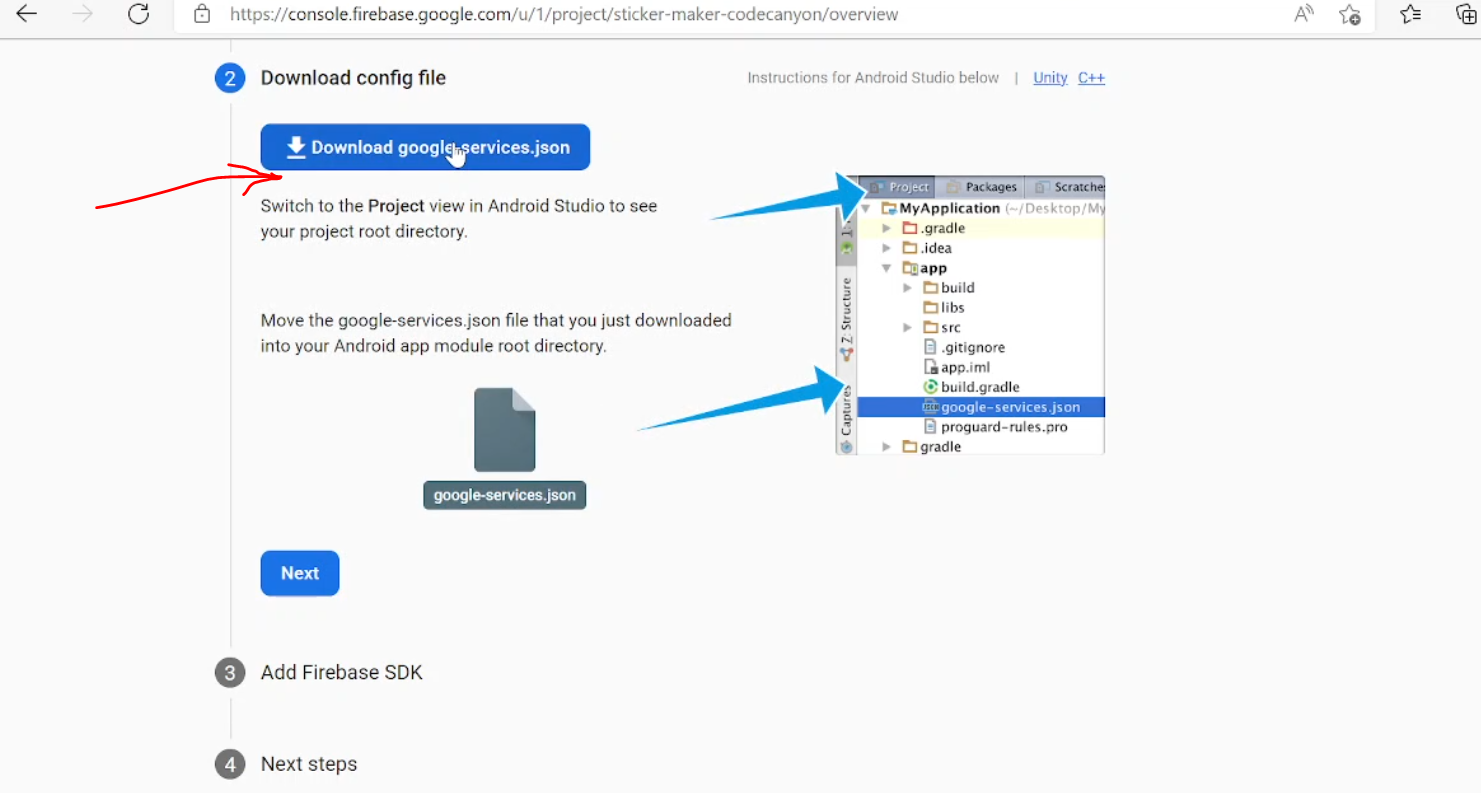Screen dimensions: 1481x793
Task: Expand step 3 Add Firebase SDK
Action: coord(341,672)
